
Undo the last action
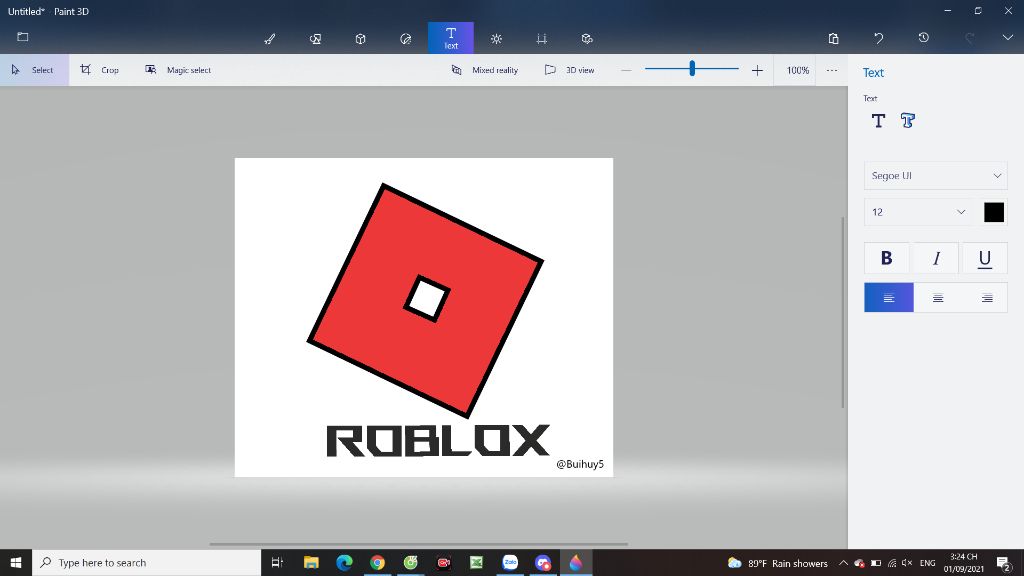(878, 38)
